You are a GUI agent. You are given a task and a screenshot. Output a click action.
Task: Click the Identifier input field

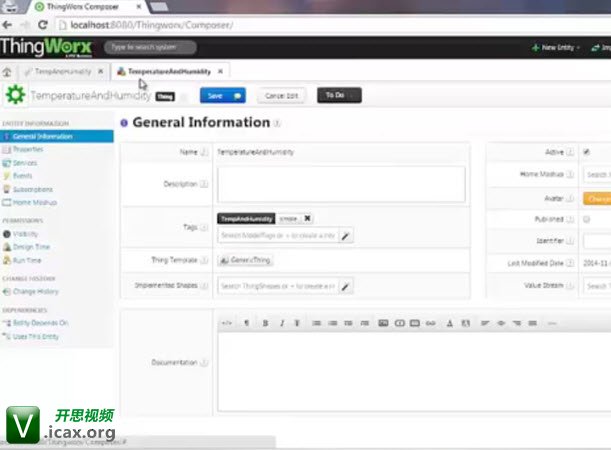point(597,241)
